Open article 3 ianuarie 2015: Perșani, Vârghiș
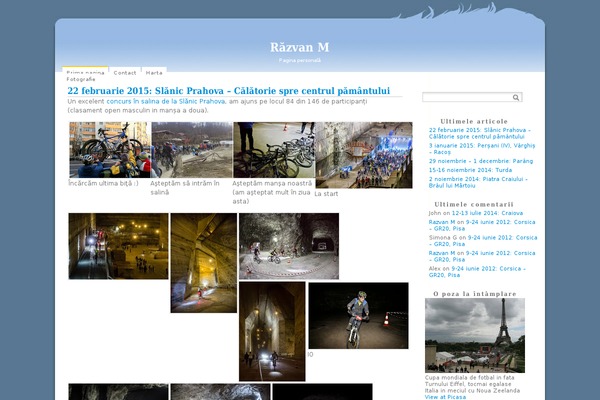 [482, 149]
